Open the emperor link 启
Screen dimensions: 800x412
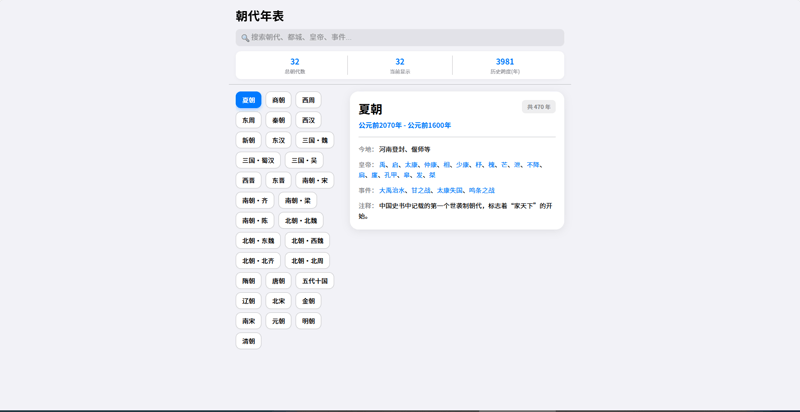pyautogui.click(x=395, y=165)
